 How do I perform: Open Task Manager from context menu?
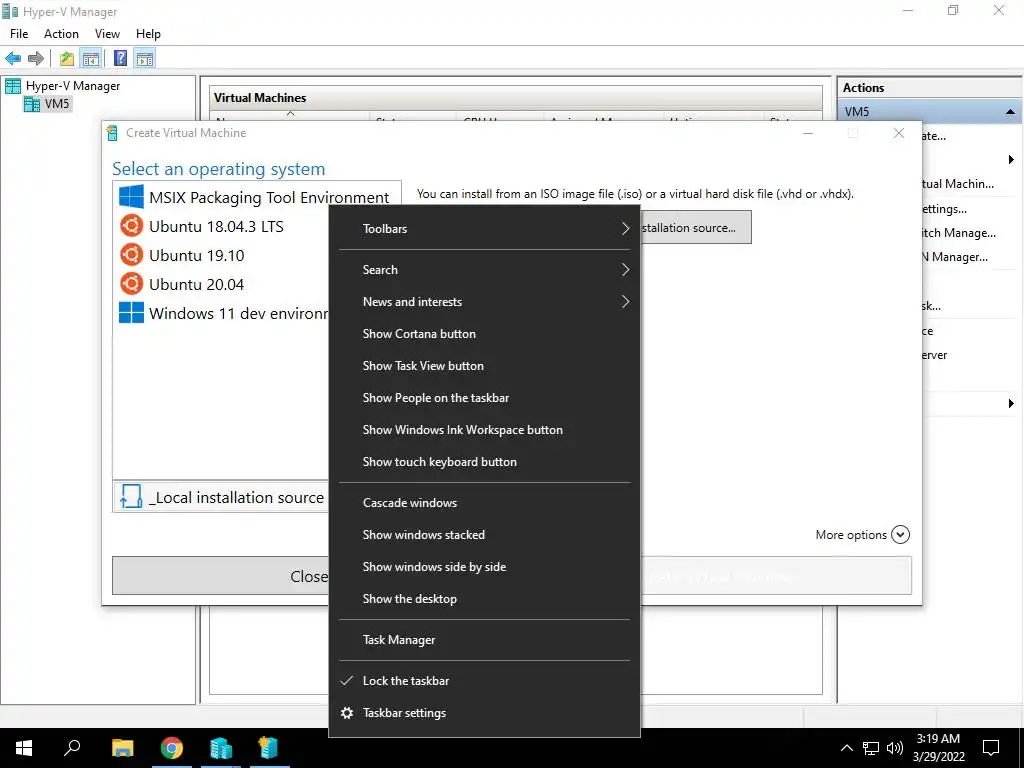pos(484,640)
